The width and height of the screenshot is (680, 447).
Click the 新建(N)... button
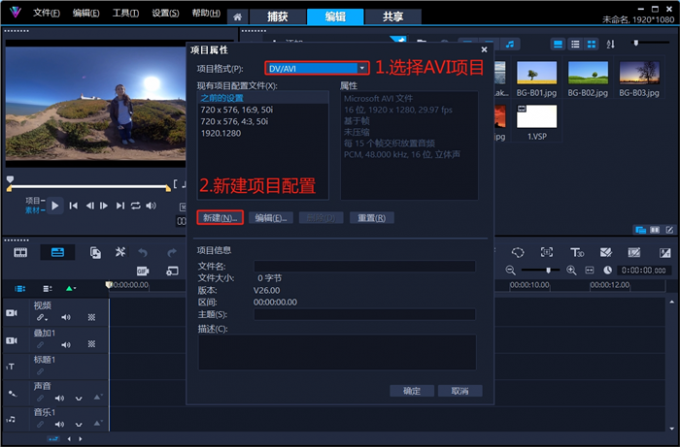pos(220,218)
